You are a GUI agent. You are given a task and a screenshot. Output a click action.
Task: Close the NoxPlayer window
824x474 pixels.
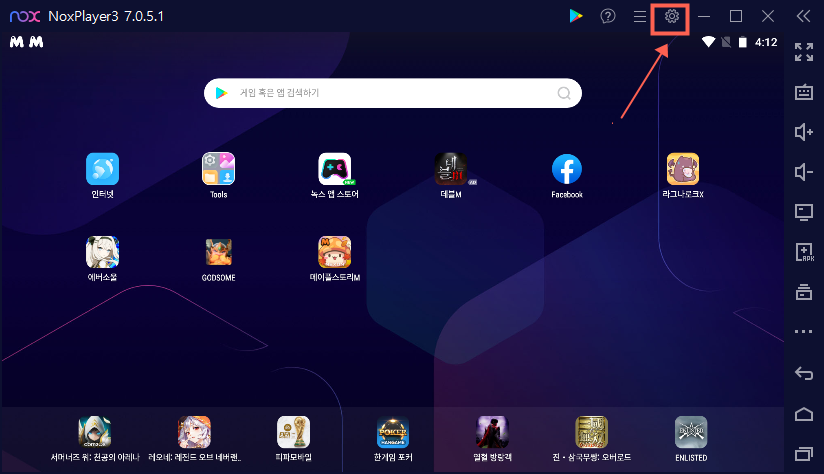[x=768, y=16]
